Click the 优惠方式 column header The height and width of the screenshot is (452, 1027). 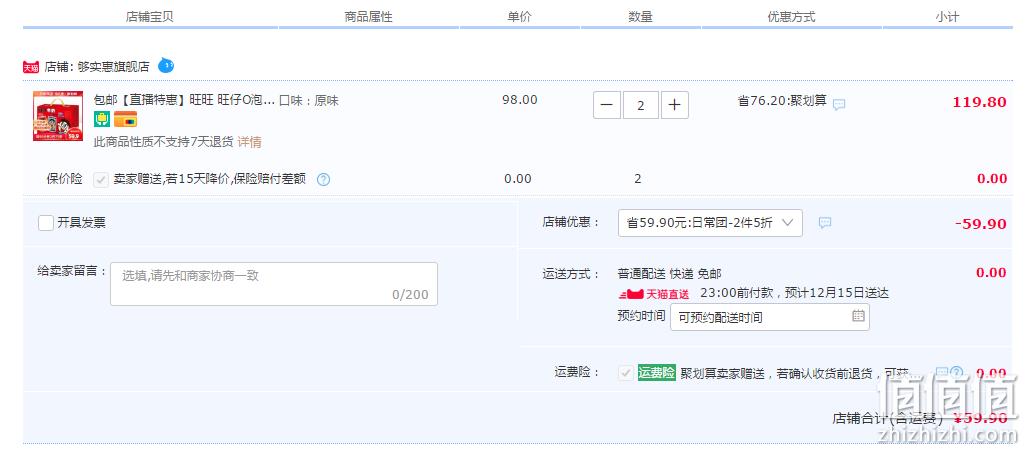click(x=791, y=17)
